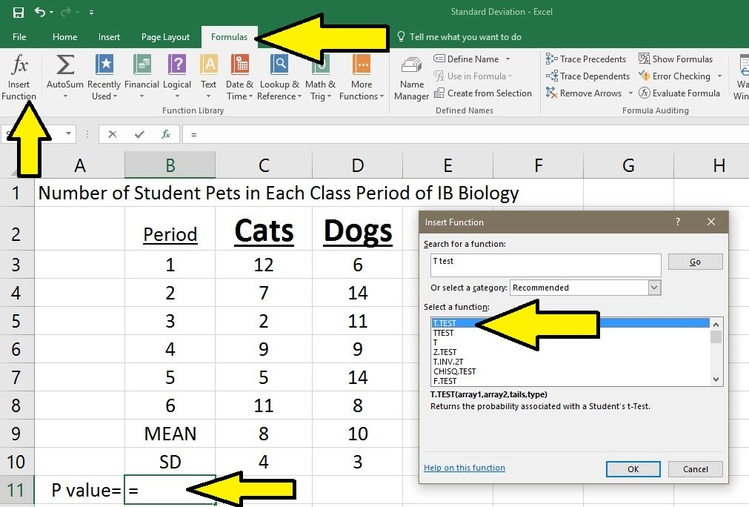749x507 pixels.
Task: Click the Insert Function fx icon in ribbon
Action: [x=18, y=68]
